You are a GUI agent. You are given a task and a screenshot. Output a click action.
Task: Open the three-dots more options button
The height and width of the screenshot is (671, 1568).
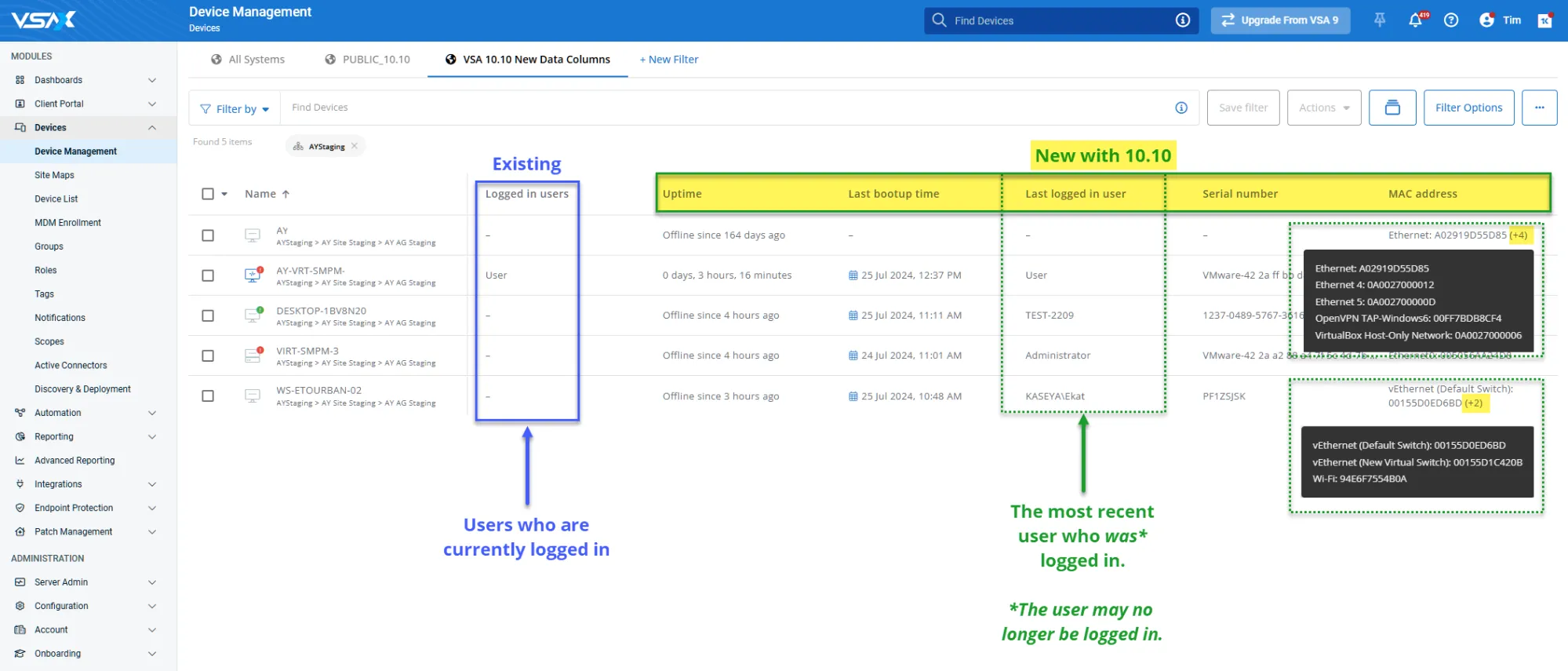1539,108
